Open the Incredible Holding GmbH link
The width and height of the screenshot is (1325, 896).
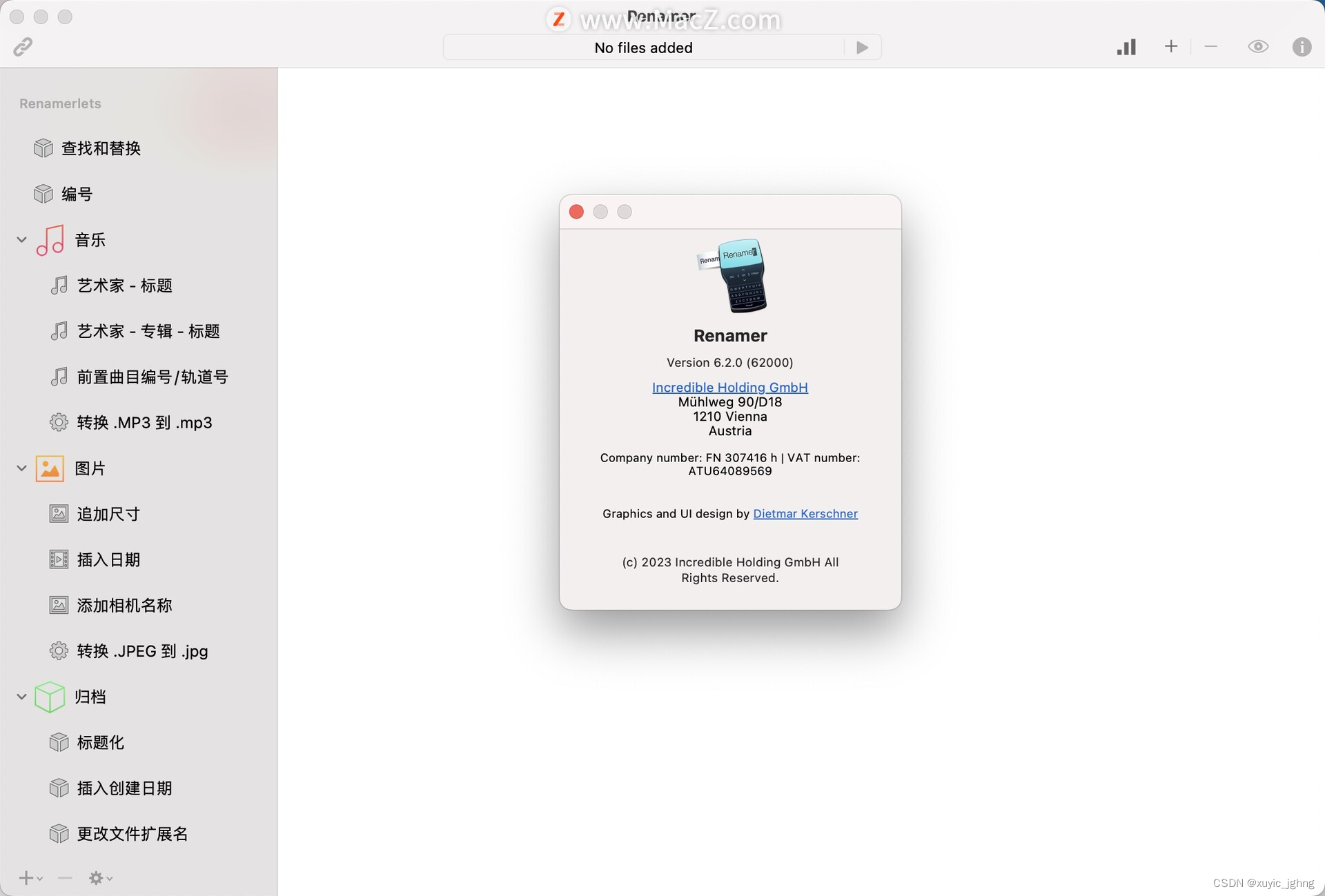pos(730,387)
